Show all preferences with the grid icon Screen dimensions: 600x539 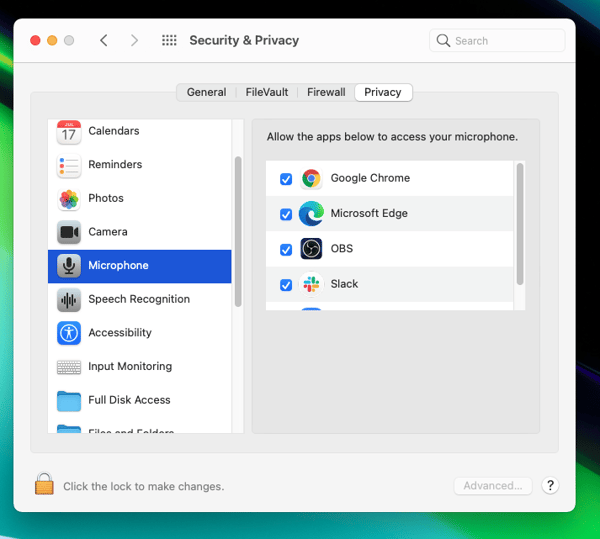point(169,40)
